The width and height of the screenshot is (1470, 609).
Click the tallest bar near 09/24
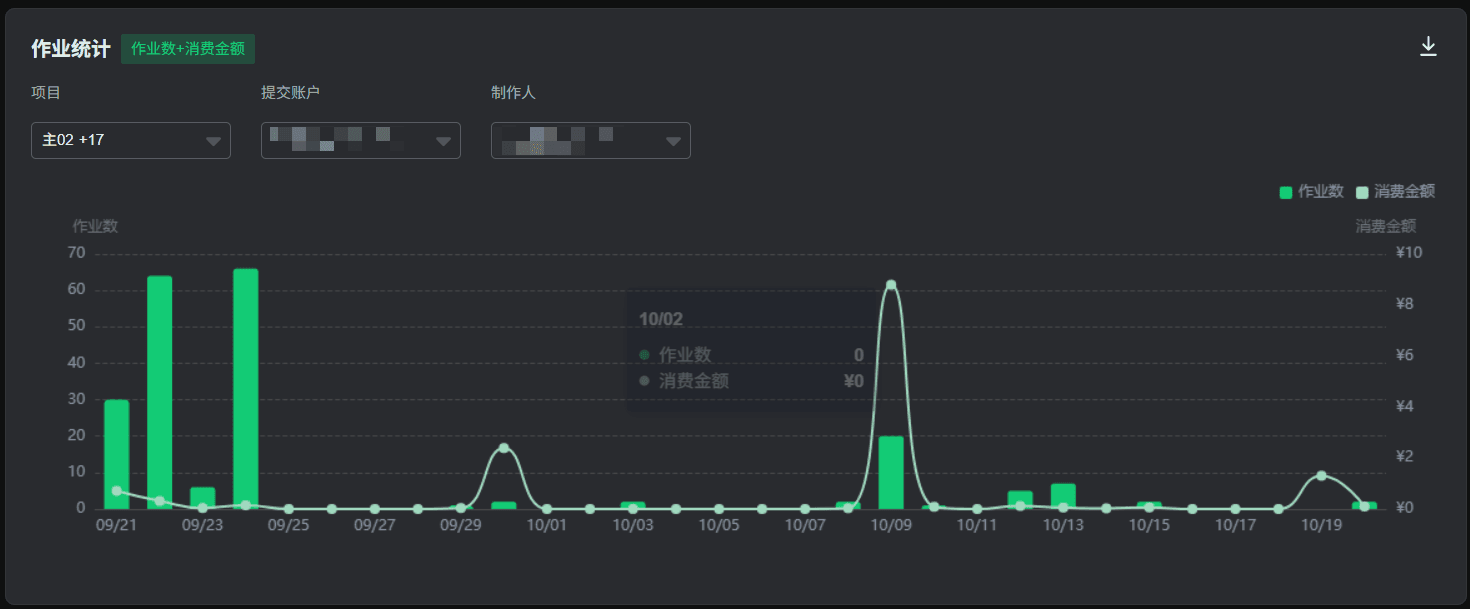246,389
